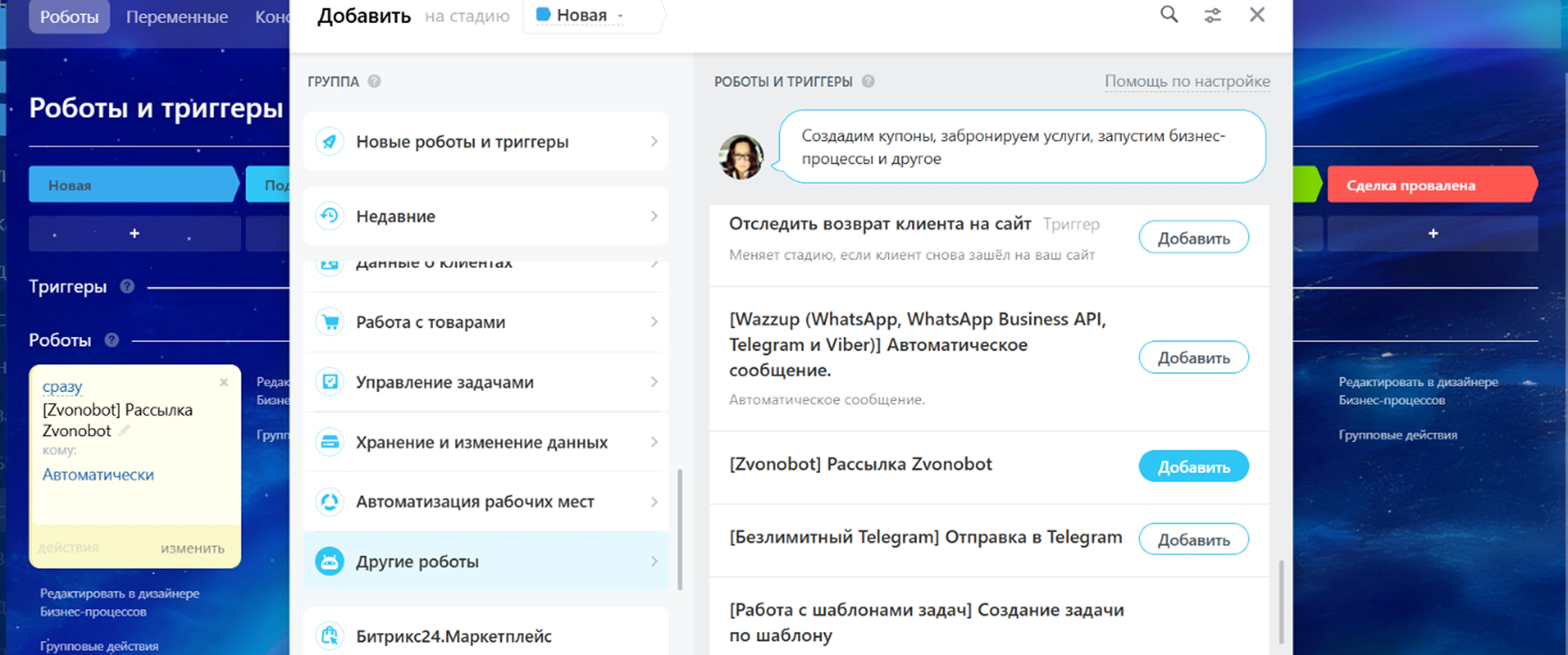Screen dimensions: 1568x655
Task: Click shopping cart icon for Работа с товарами
Action: coord(329,322)
